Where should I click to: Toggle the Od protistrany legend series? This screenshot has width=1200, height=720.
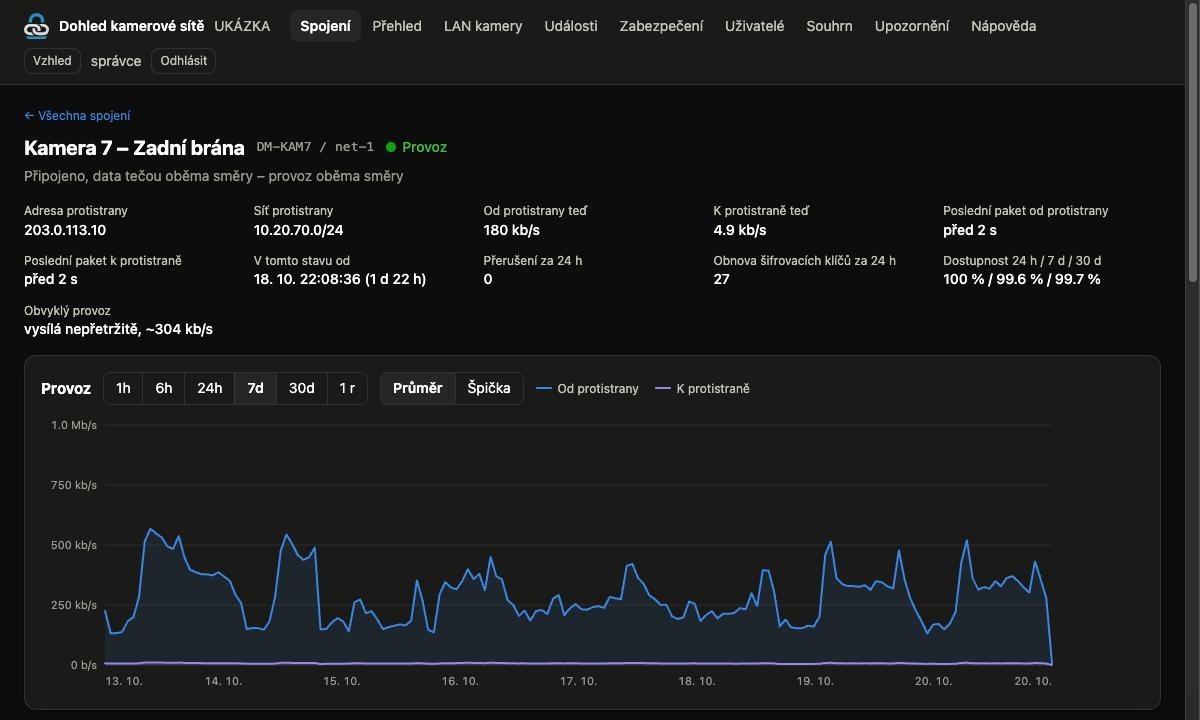587,388
